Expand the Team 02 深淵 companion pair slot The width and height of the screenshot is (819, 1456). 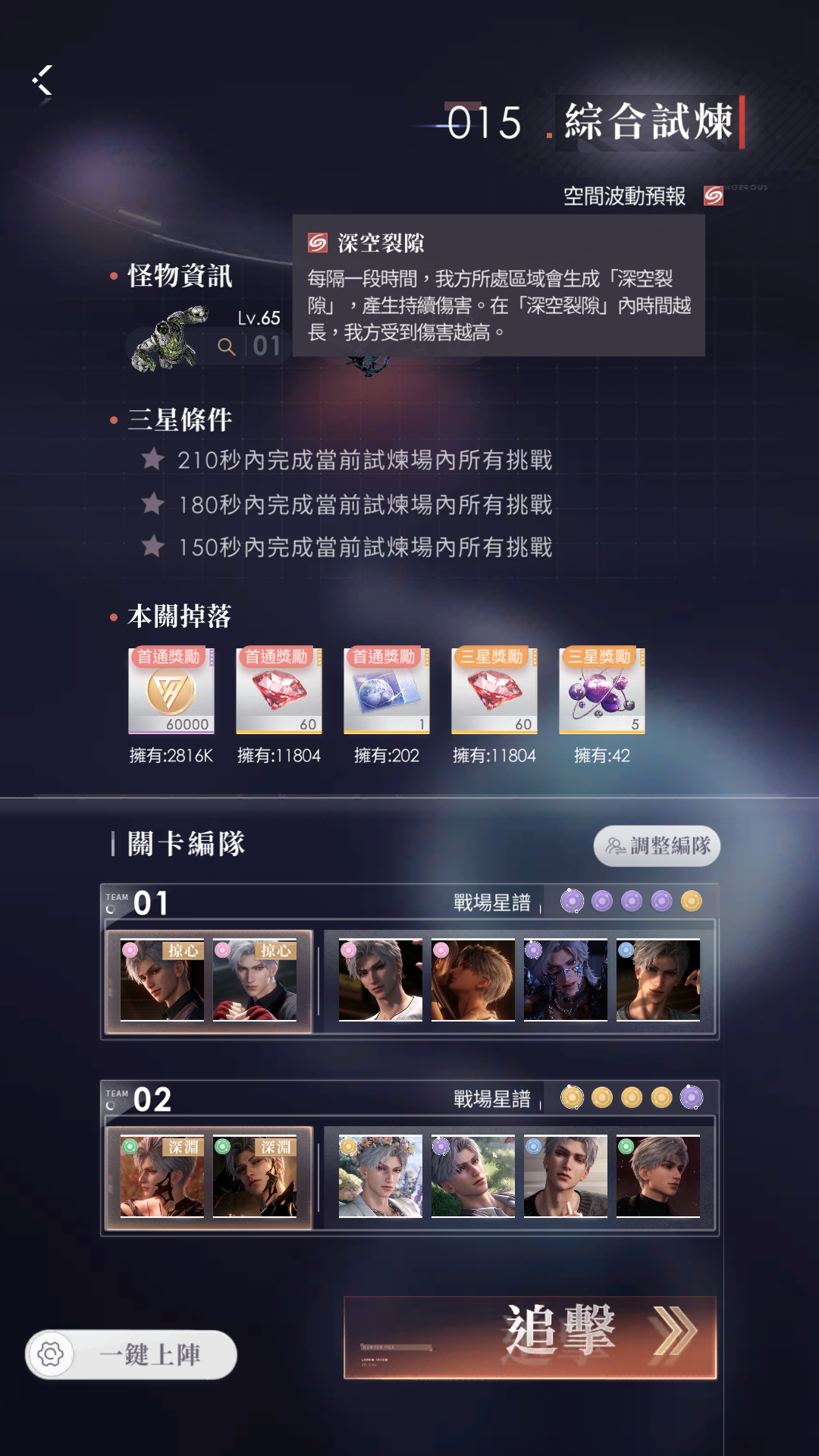coord(209,1177)
